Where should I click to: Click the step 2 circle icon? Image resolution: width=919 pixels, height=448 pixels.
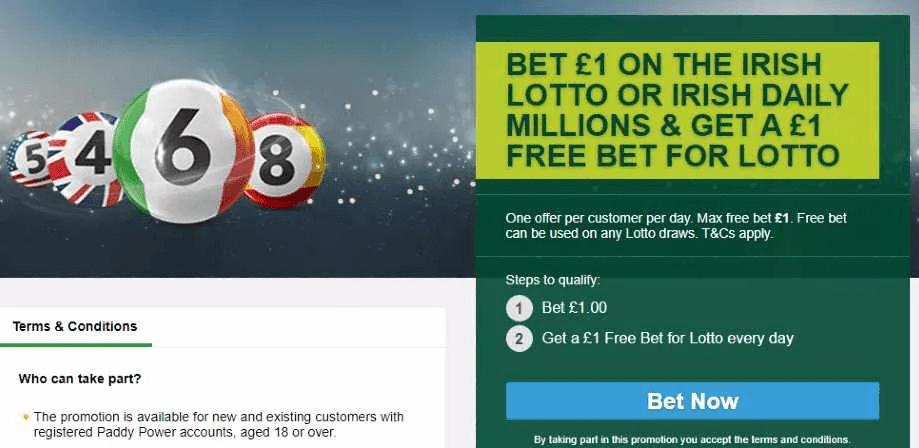click(519, 338)
